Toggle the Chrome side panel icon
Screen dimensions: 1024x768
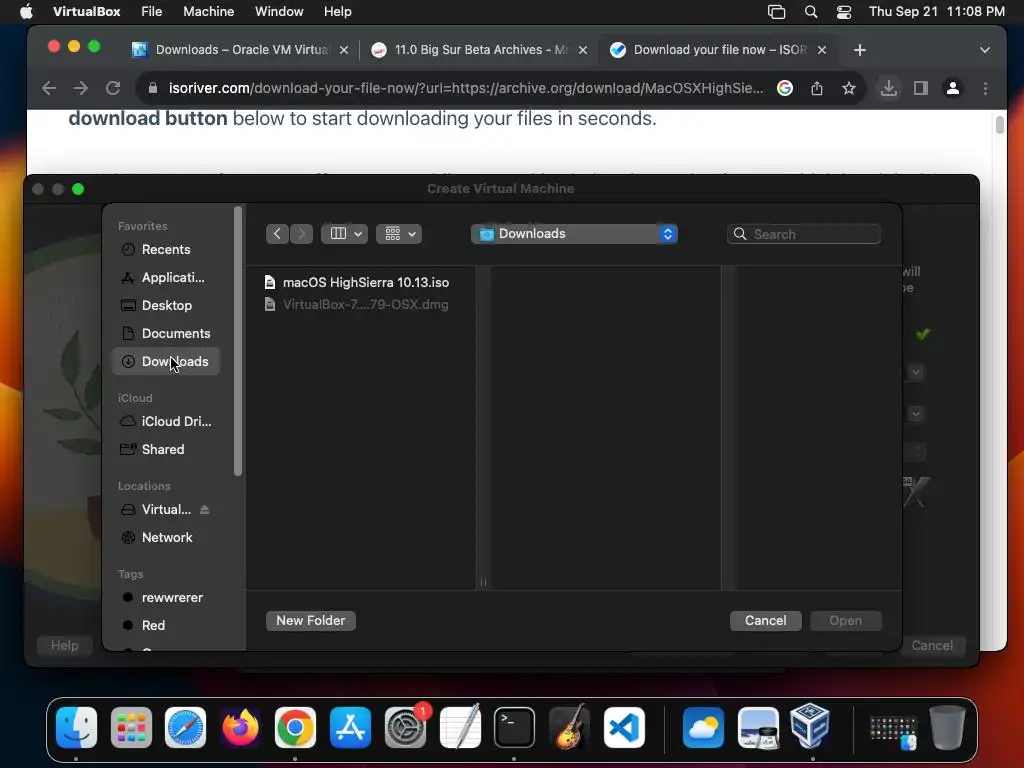pos(921,88)
